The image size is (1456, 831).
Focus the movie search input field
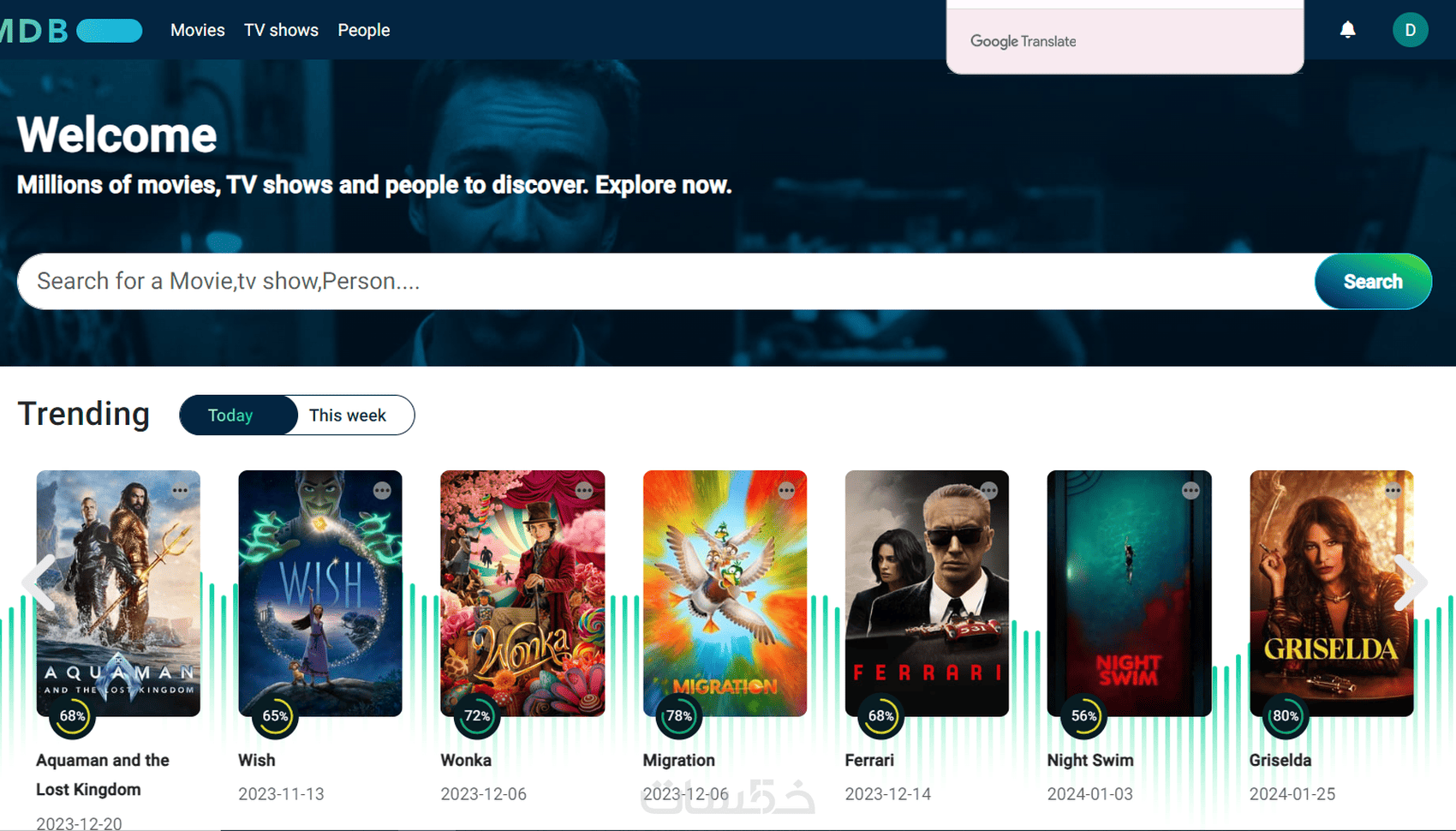click(666, 281)
